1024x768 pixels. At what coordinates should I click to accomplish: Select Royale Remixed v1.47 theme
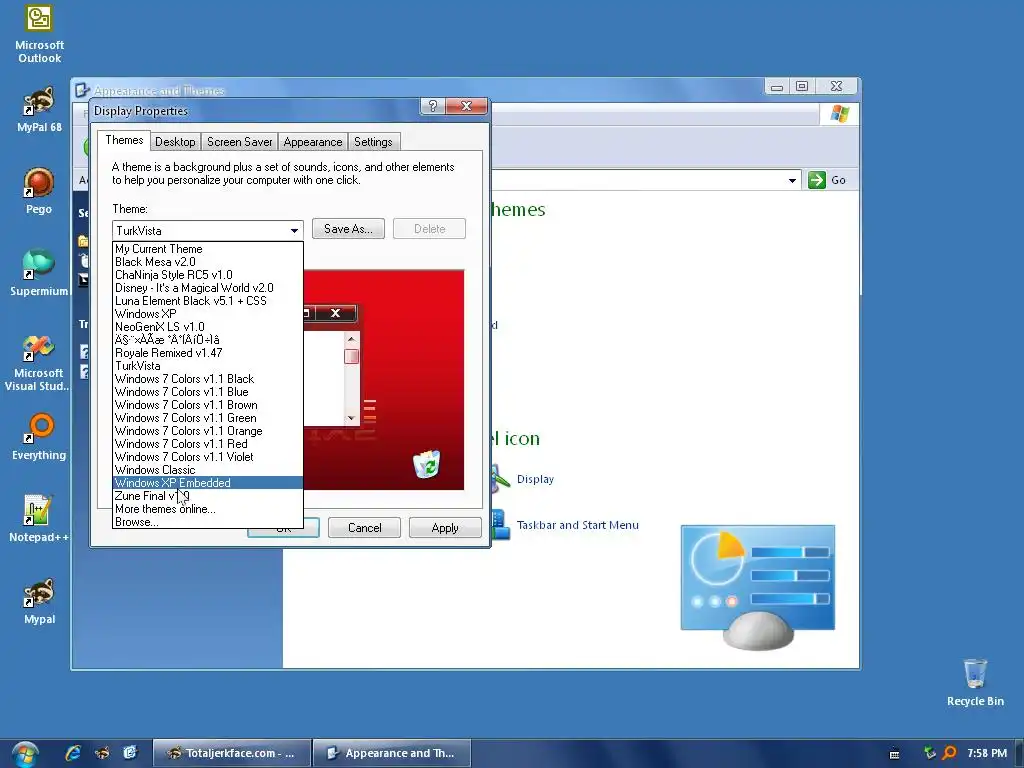208,353
